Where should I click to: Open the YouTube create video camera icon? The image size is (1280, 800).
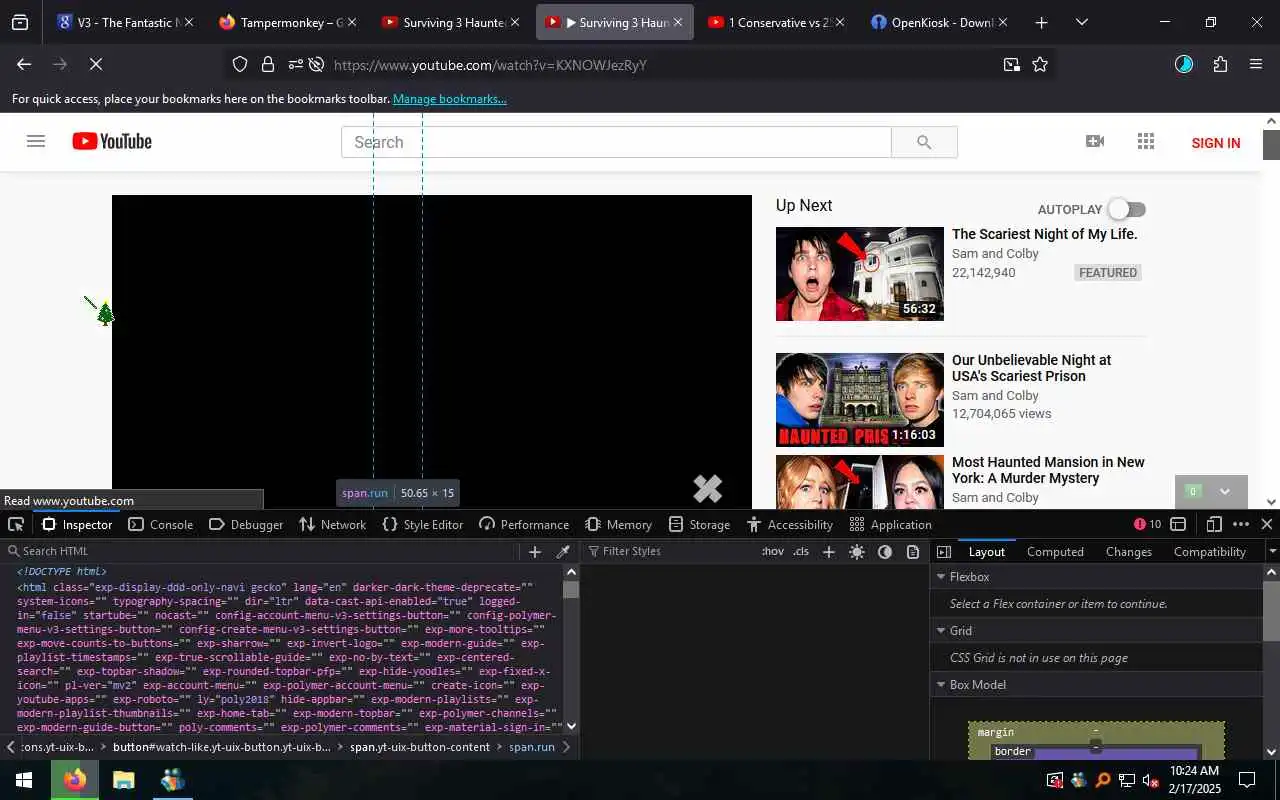[1095, 141]
